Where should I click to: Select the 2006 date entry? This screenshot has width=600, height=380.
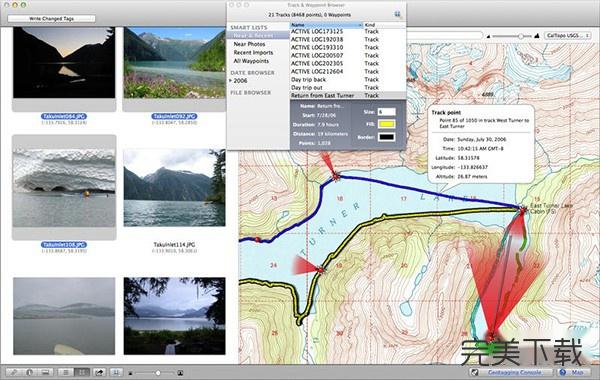pos(240,81)
